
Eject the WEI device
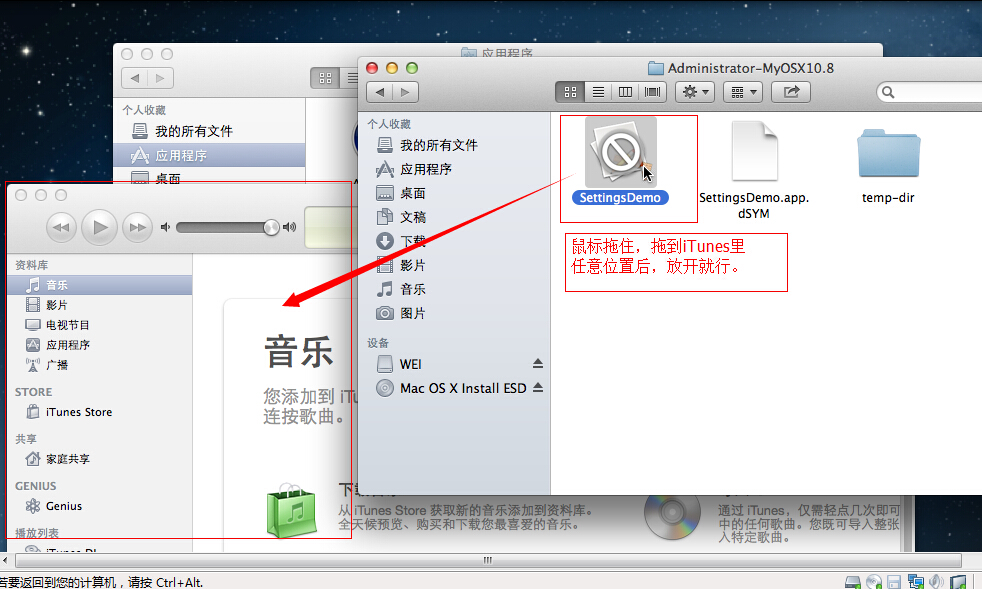click(537, 363)
